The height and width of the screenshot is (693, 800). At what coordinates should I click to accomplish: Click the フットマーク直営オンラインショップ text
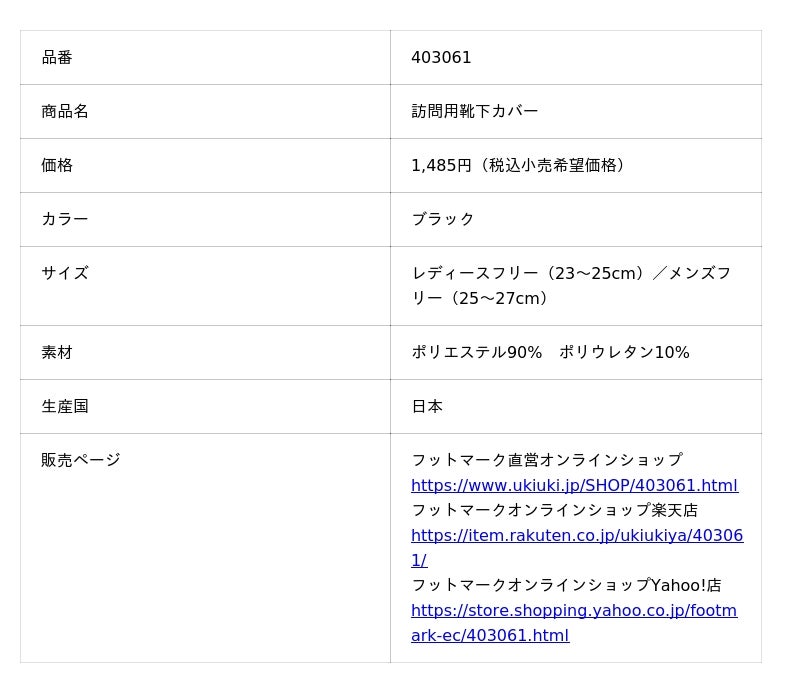pyautogui.click(x=546, y=461)
